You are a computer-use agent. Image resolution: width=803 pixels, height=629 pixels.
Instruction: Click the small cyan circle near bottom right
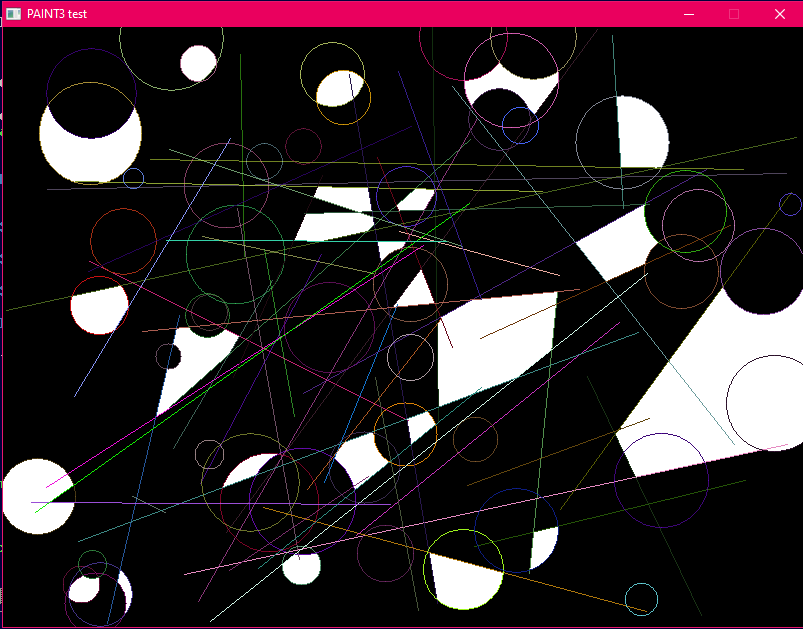tap(641, 599)
